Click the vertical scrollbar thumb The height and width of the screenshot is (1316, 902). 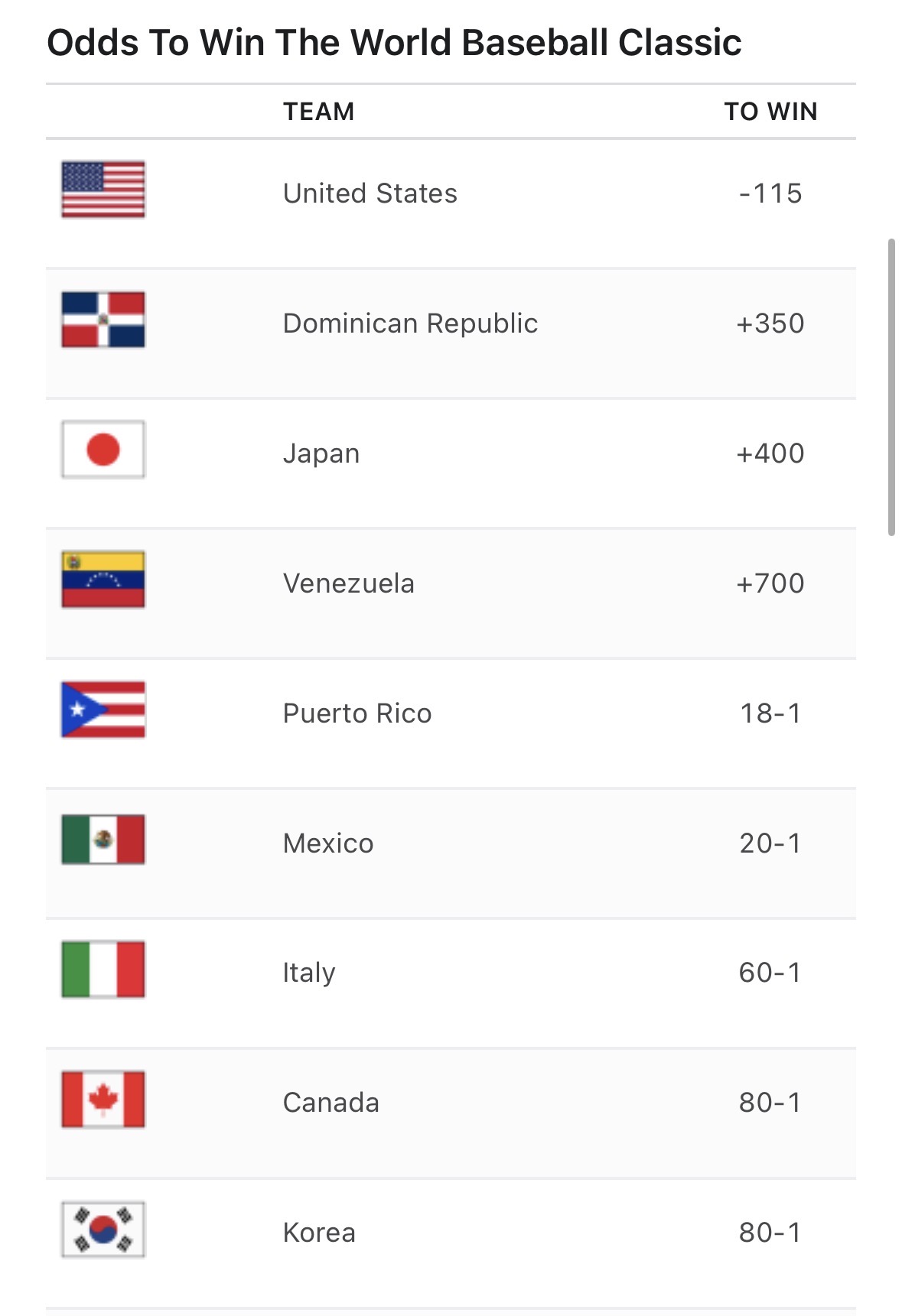pos(891,387)
